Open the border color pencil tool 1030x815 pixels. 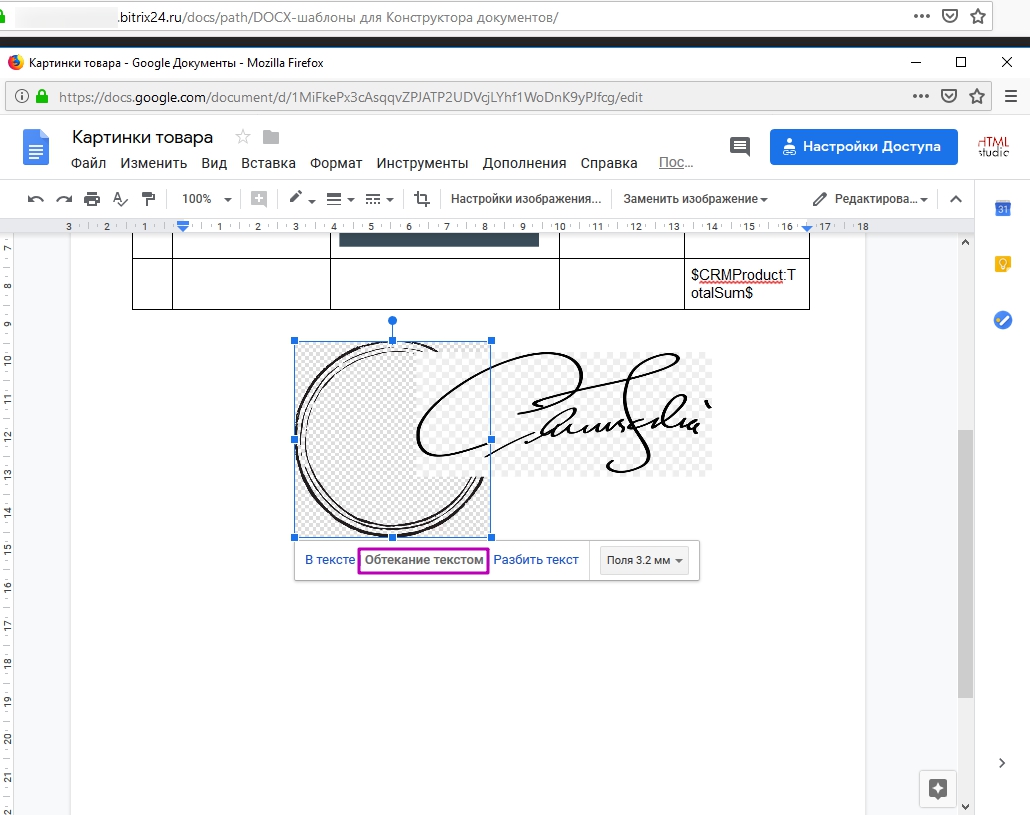(x=301, y=199)
